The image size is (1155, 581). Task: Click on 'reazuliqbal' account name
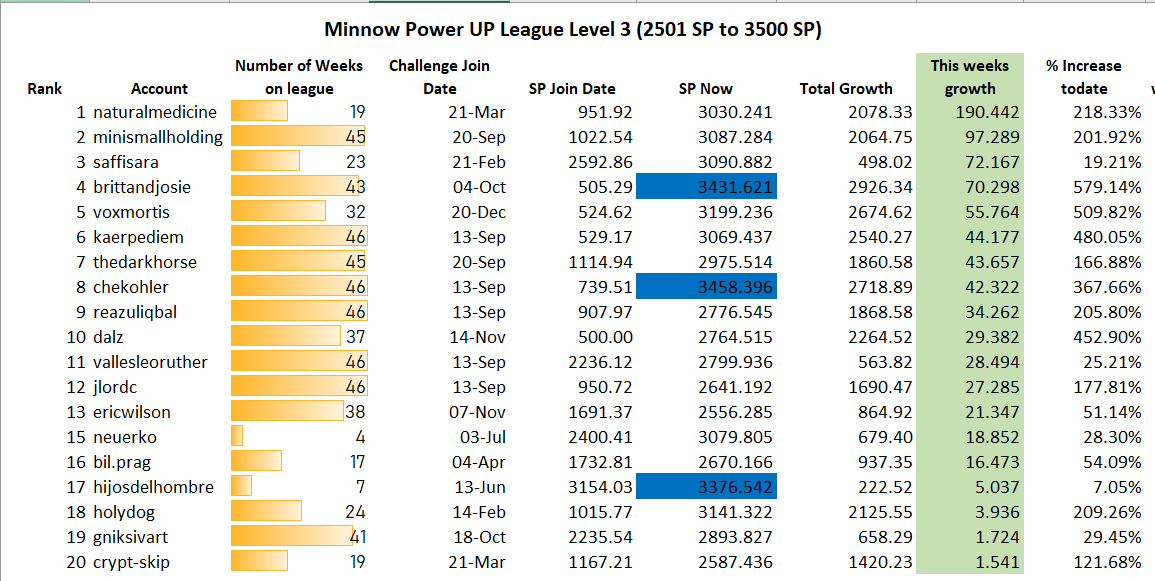click(x=135, y=312)
